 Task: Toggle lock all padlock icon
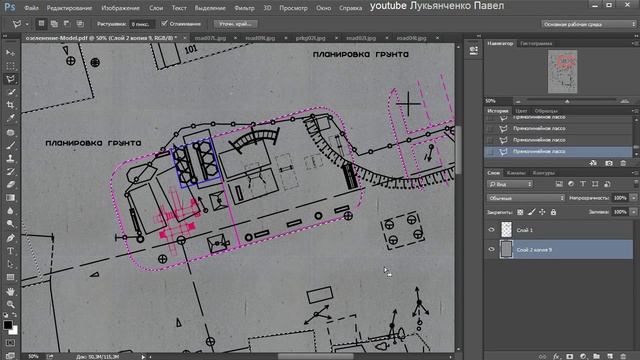[x=553, y=212]
